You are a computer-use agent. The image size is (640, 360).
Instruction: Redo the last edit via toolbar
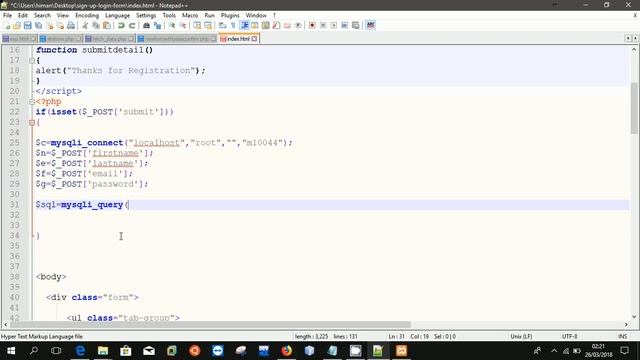[132, 25]
